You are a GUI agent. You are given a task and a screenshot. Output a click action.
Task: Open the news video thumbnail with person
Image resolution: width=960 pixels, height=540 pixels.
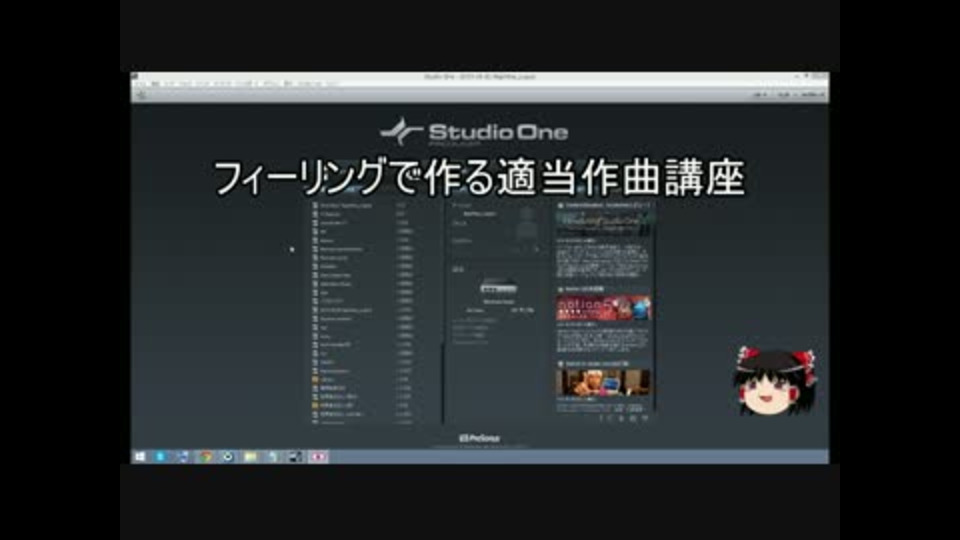603,383
